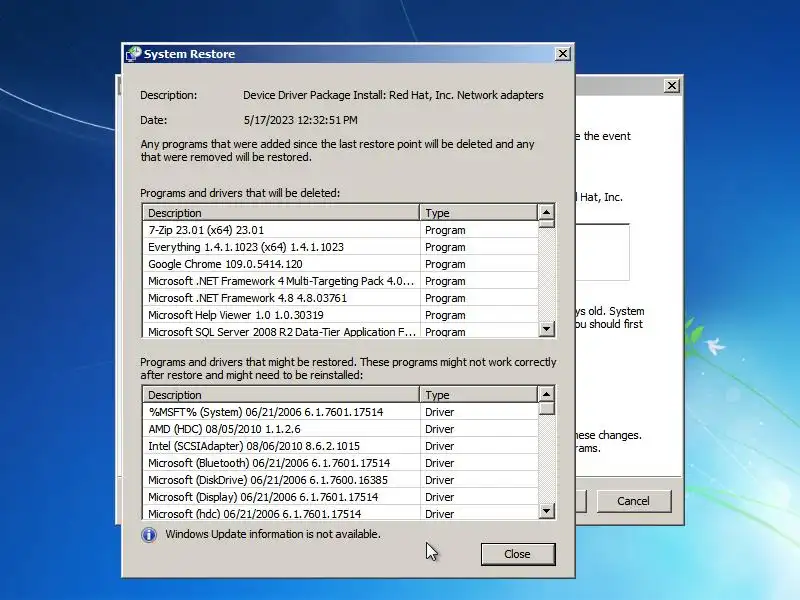The image size is (800, 600).
Task: Select Microsoft Help Viewer 1.0 row
Action: coord(341,315)
